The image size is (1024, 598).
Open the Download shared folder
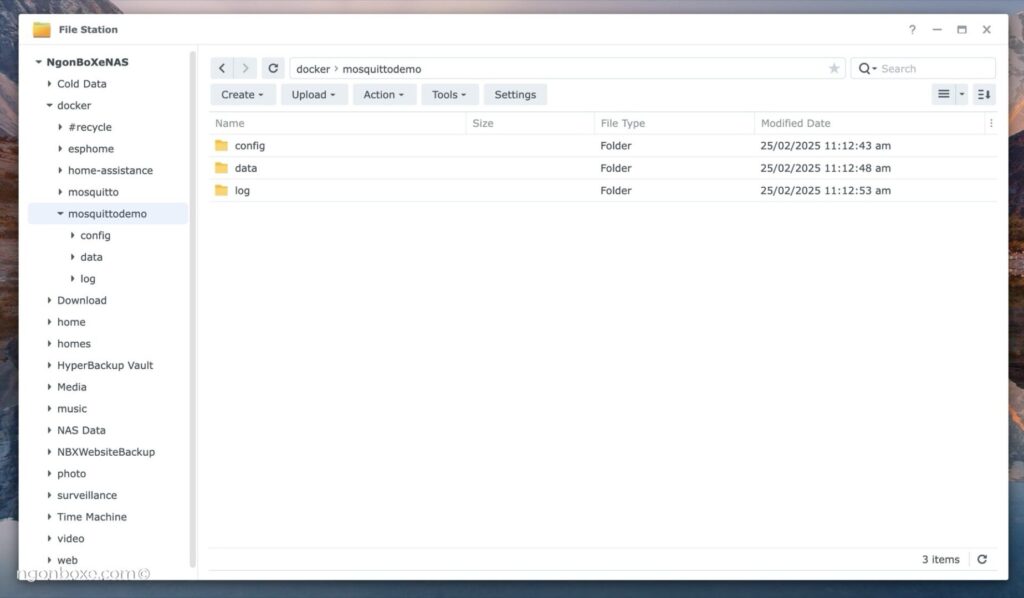tap(82, 300)
